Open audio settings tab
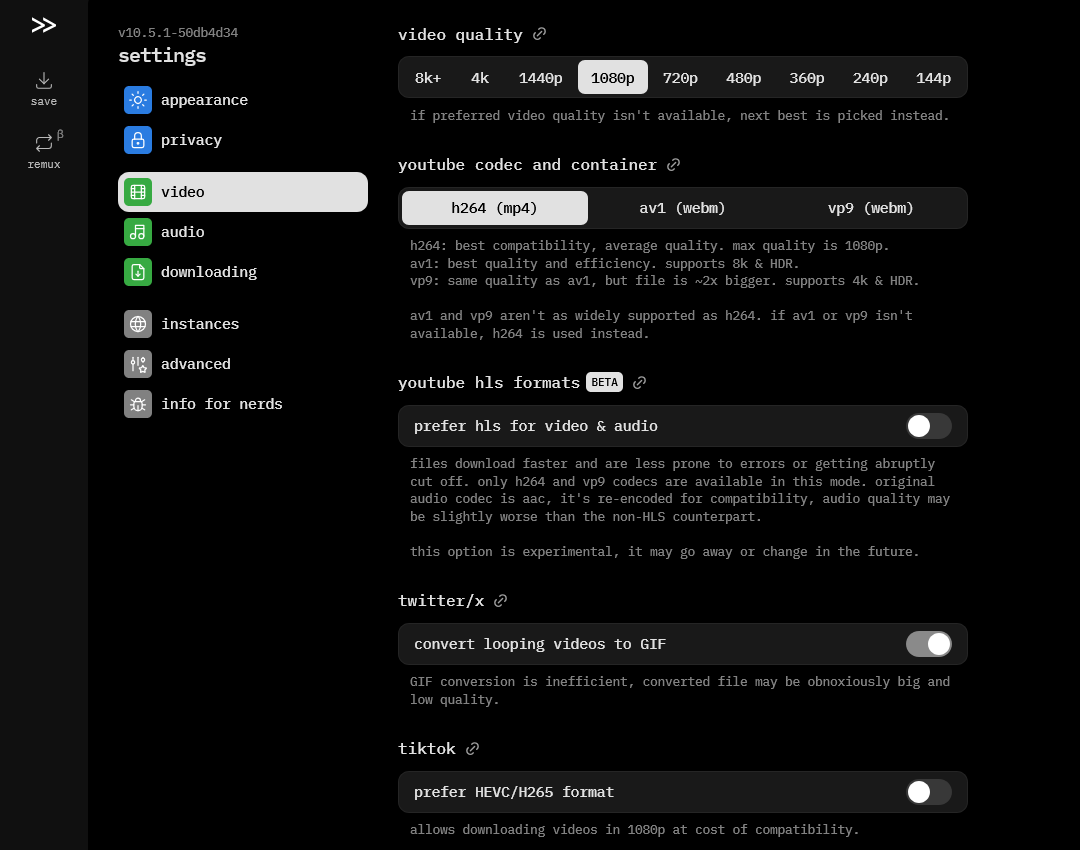 pyautogui.click(x=242, y=232)
